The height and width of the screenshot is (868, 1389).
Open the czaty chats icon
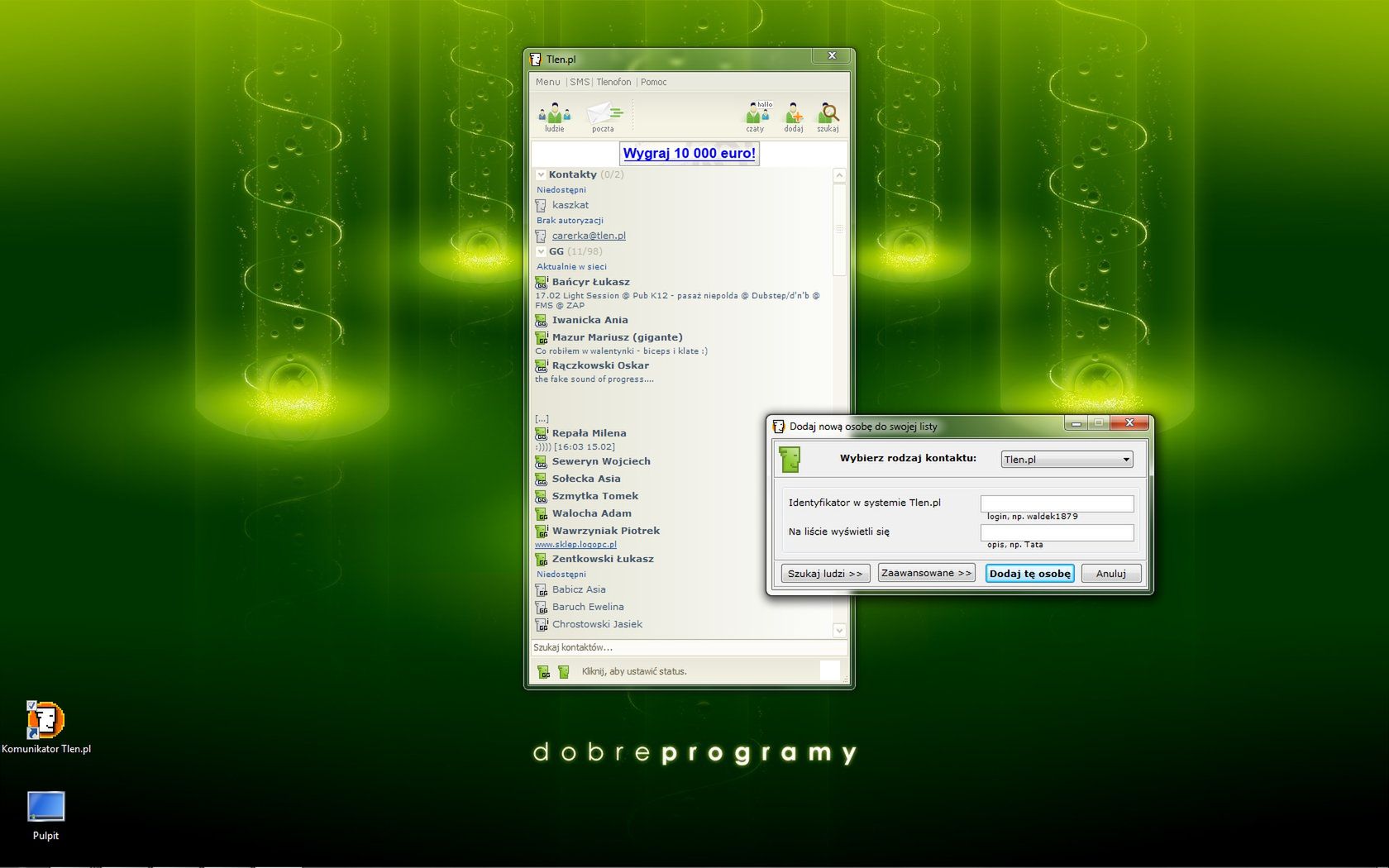tap(756, 117)
